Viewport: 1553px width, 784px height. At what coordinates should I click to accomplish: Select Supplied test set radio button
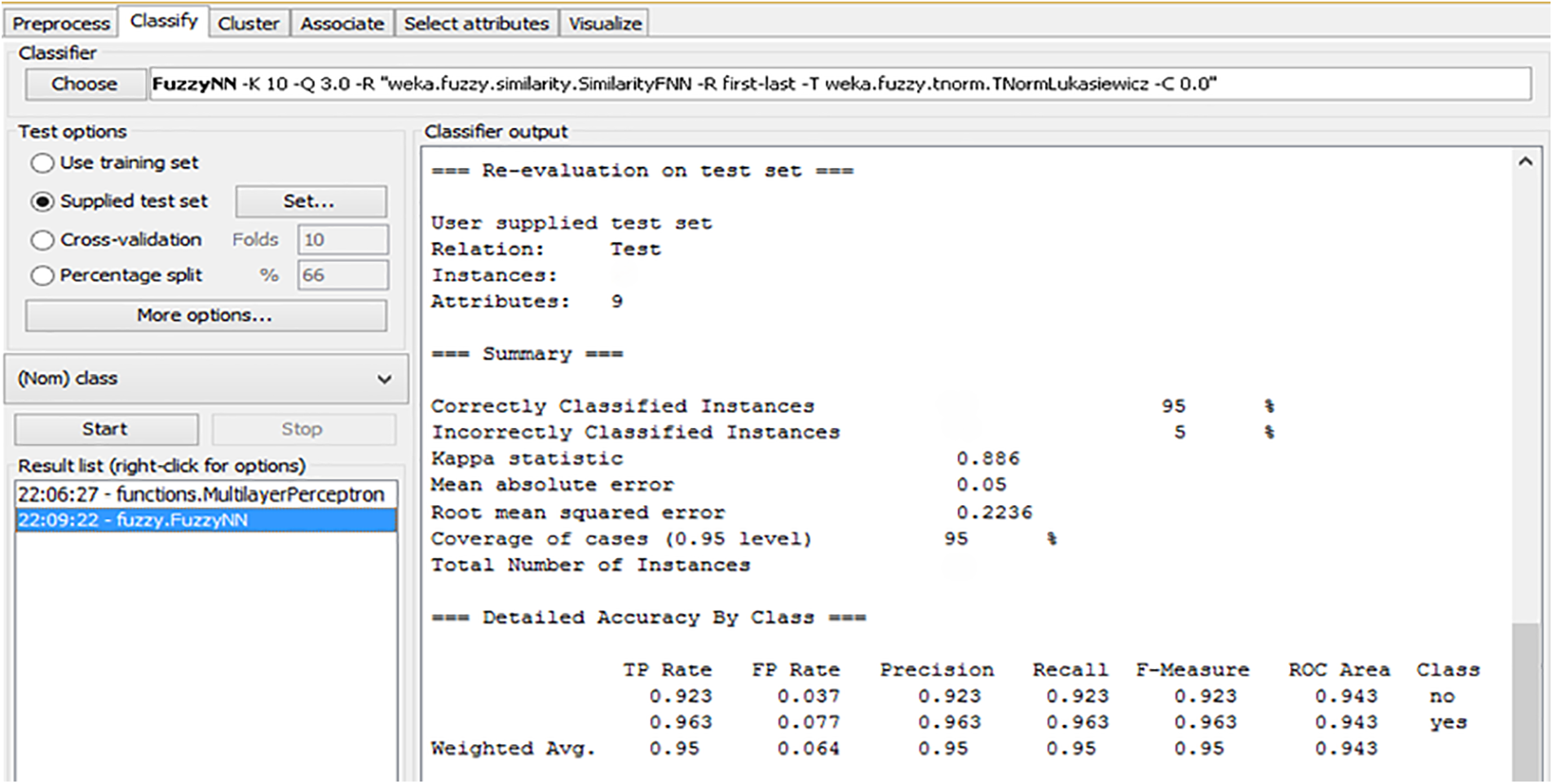pos(42,201)
